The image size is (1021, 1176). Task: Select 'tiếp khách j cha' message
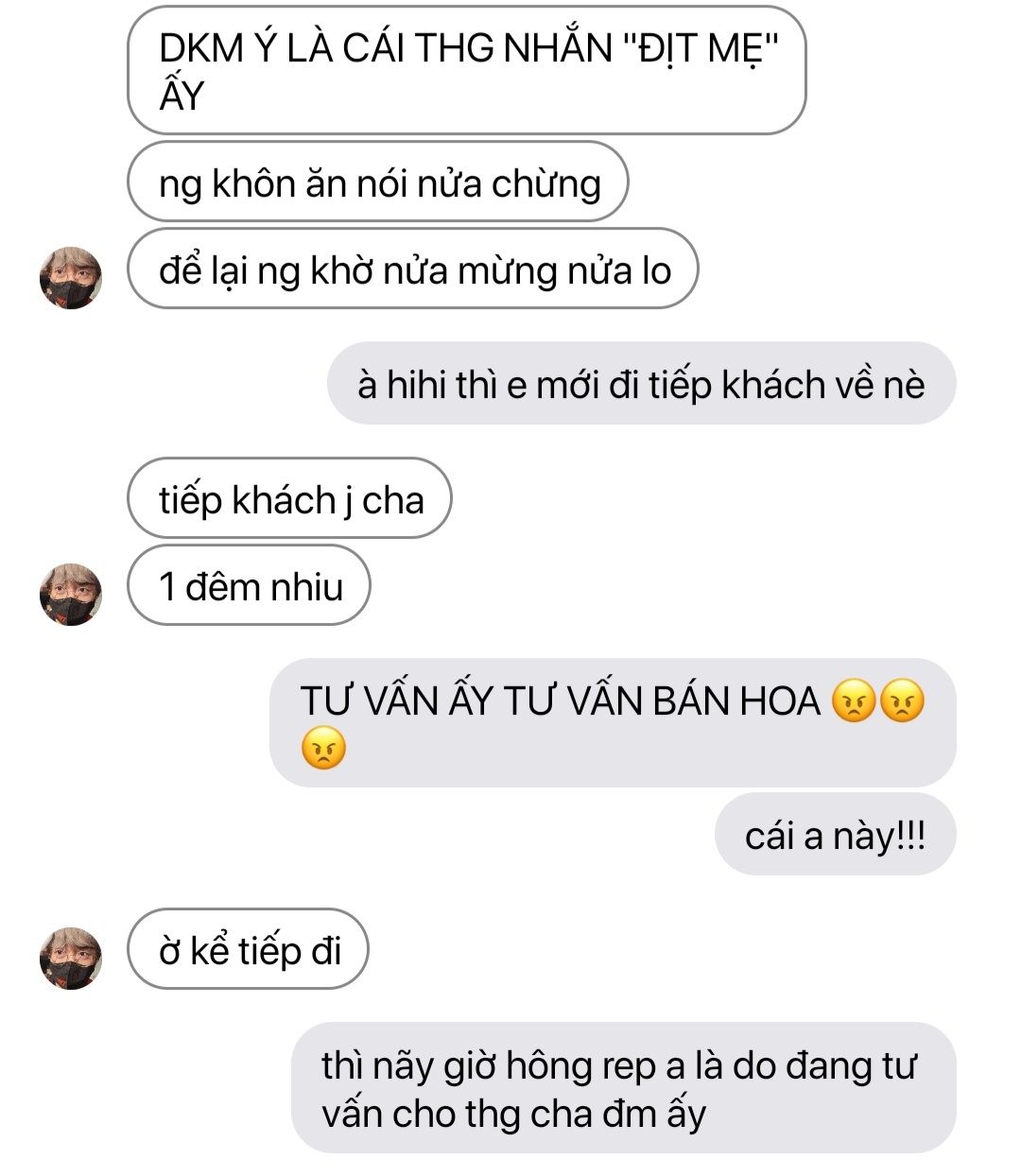tap(289, 498)
